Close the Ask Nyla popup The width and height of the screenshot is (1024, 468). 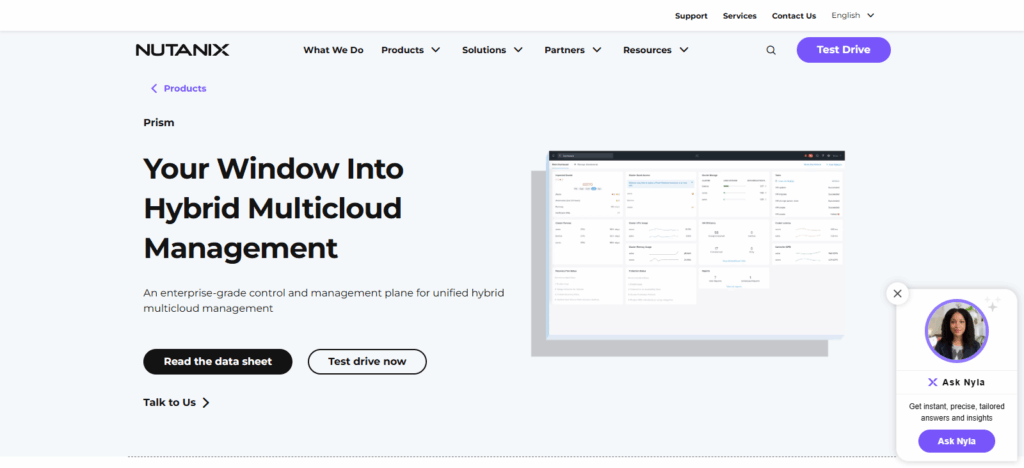[897, 293]
